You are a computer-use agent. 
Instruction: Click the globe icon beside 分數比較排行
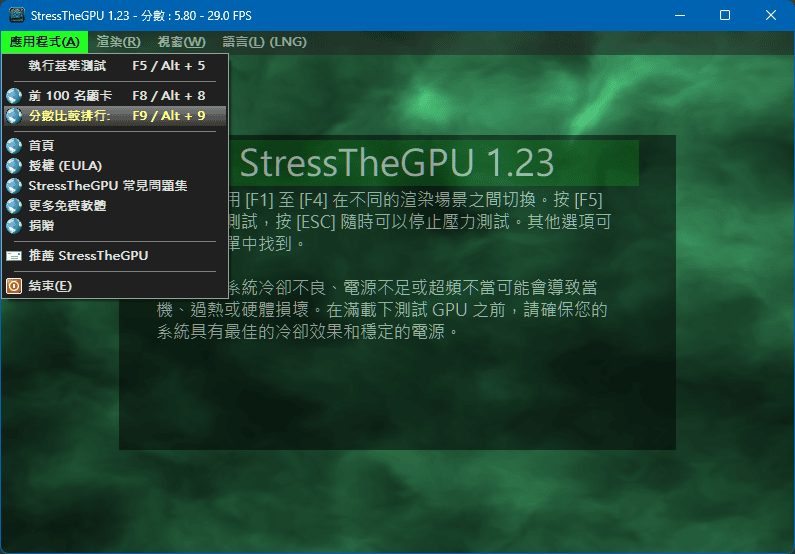[13, 116]
